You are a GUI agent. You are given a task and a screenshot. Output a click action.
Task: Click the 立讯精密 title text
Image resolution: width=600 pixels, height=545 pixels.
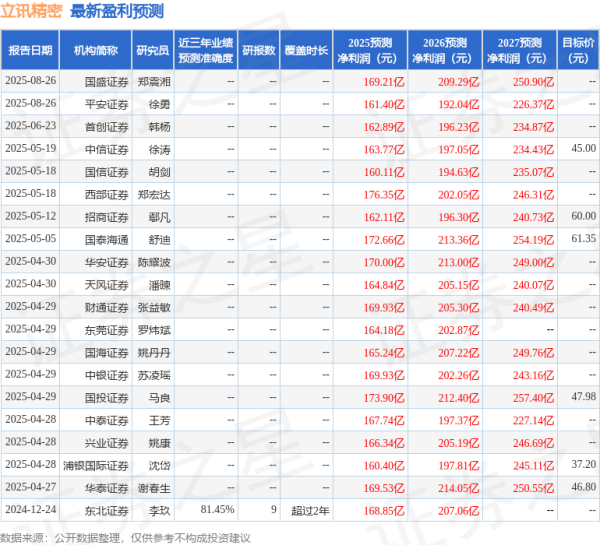click(x=31, y=11)
